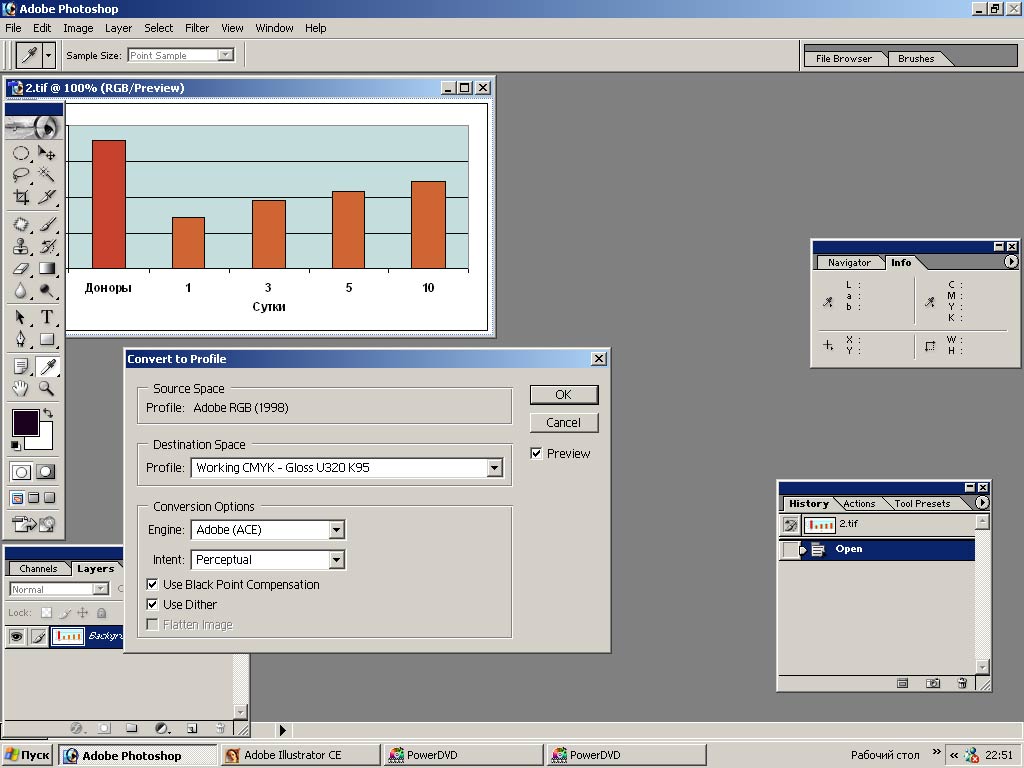
Task: Select the Clone Stamp tool
Action: 21,246
